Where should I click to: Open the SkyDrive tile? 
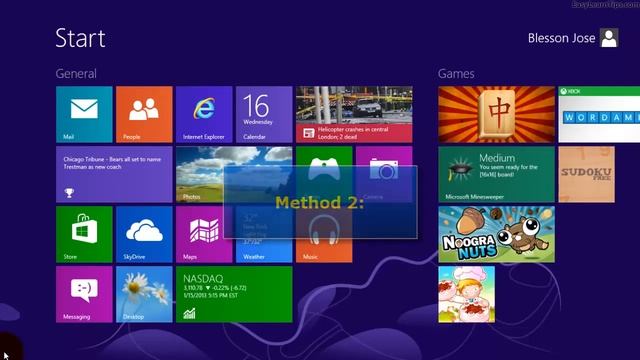click(144, 234)
